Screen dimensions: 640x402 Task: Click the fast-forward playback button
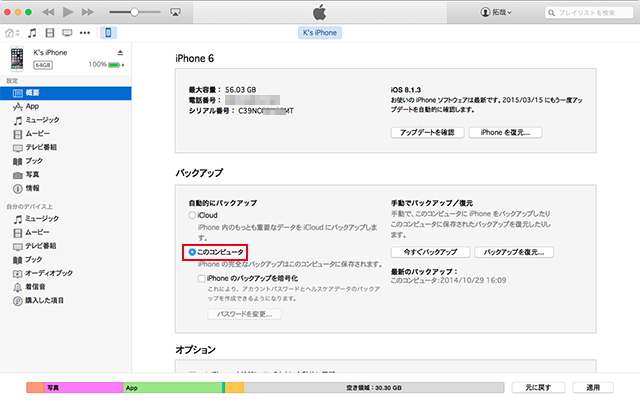click(87, 12)
